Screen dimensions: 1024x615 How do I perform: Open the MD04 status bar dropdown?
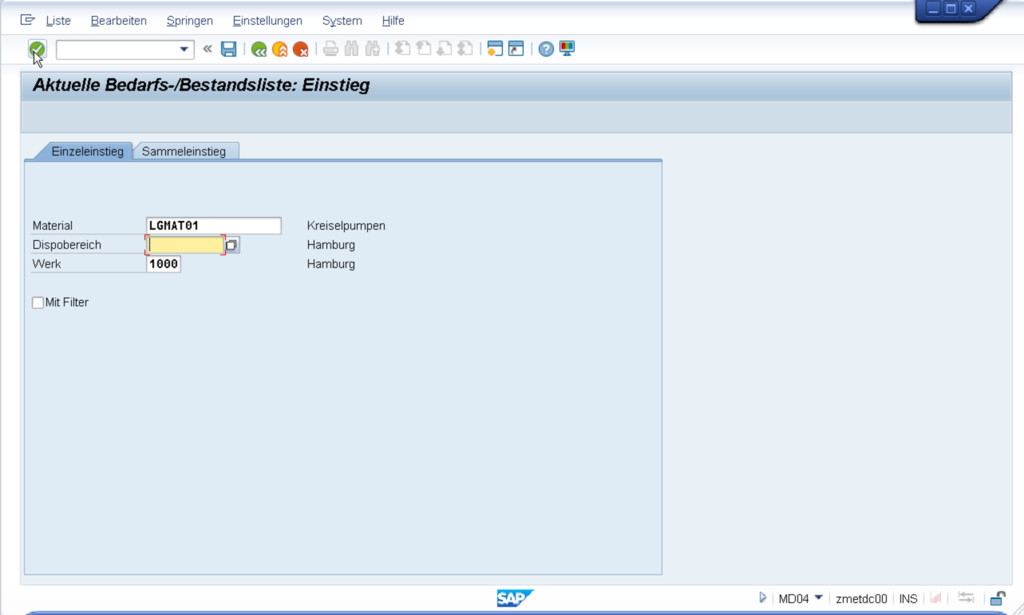pyautogui.click(x=818, y=597)
